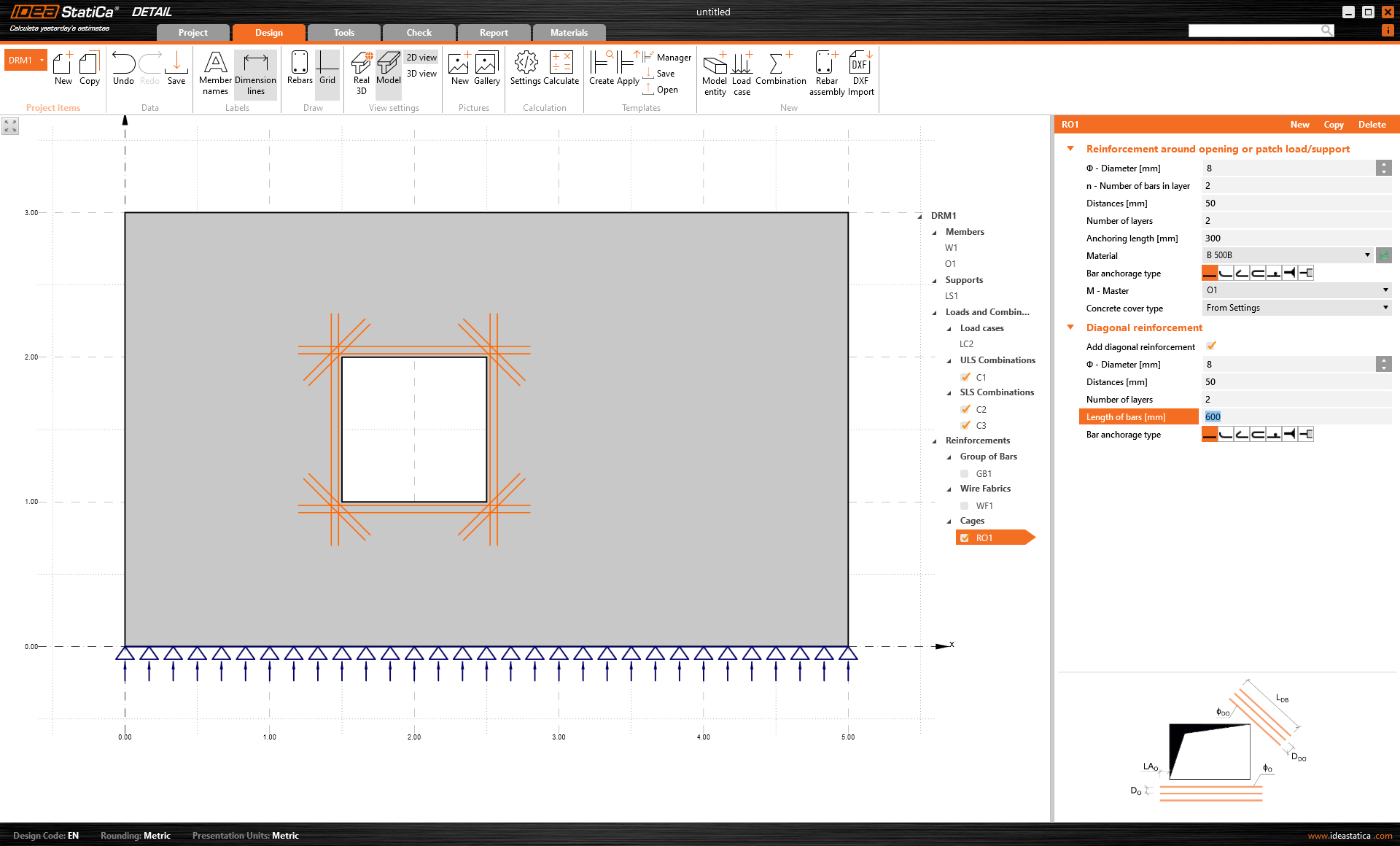Image resolution: width=1400 pixels, height=846 pixels.
Task: Create a new Model entity
Action: [715, 71]
